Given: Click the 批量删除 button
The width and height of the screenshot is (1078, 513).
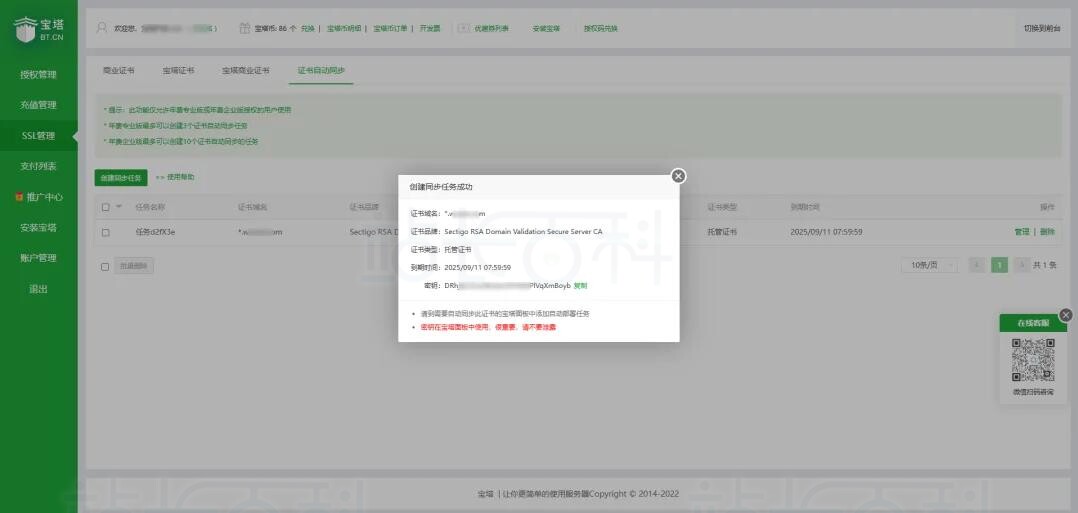Looking at the screenshot, I should pyautogui.click(x=133, y=266).
